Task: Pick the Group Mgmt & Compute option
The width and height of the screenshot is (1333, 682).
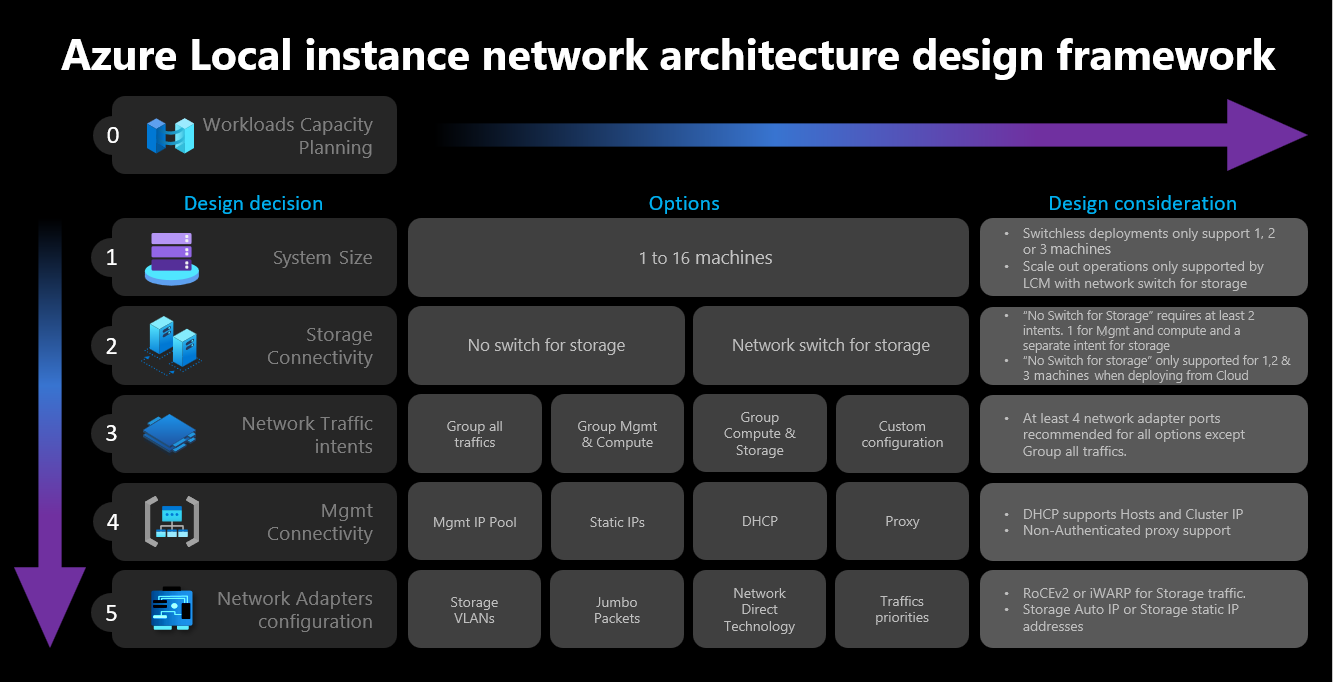Action: [617, 434]
